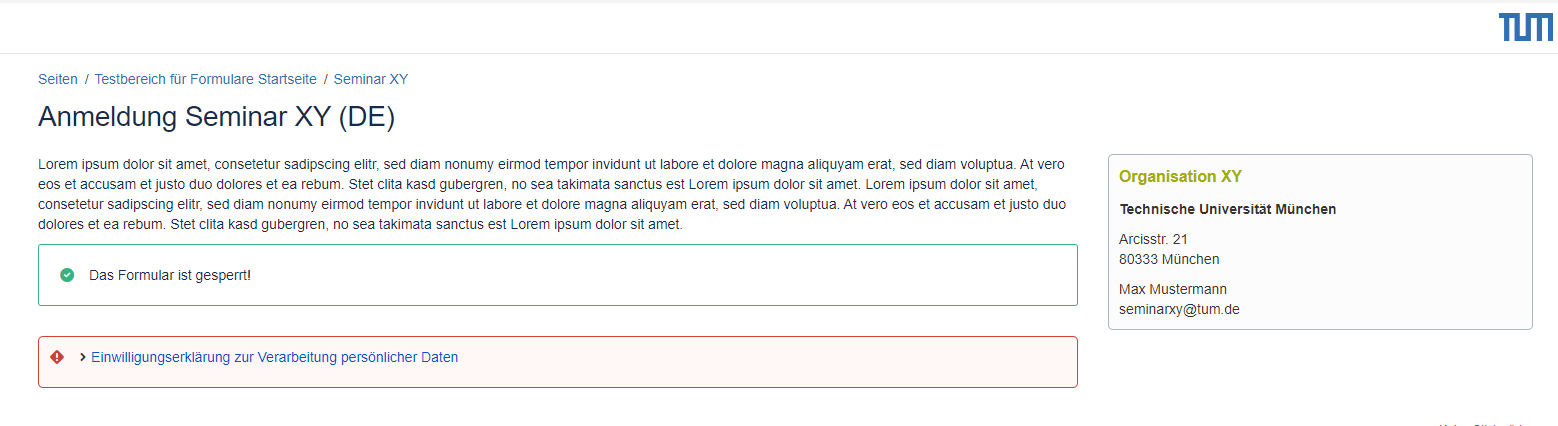1558x426 pixels.
Task: Click the 80333 München postal line
Action: tap(1169, 259)
